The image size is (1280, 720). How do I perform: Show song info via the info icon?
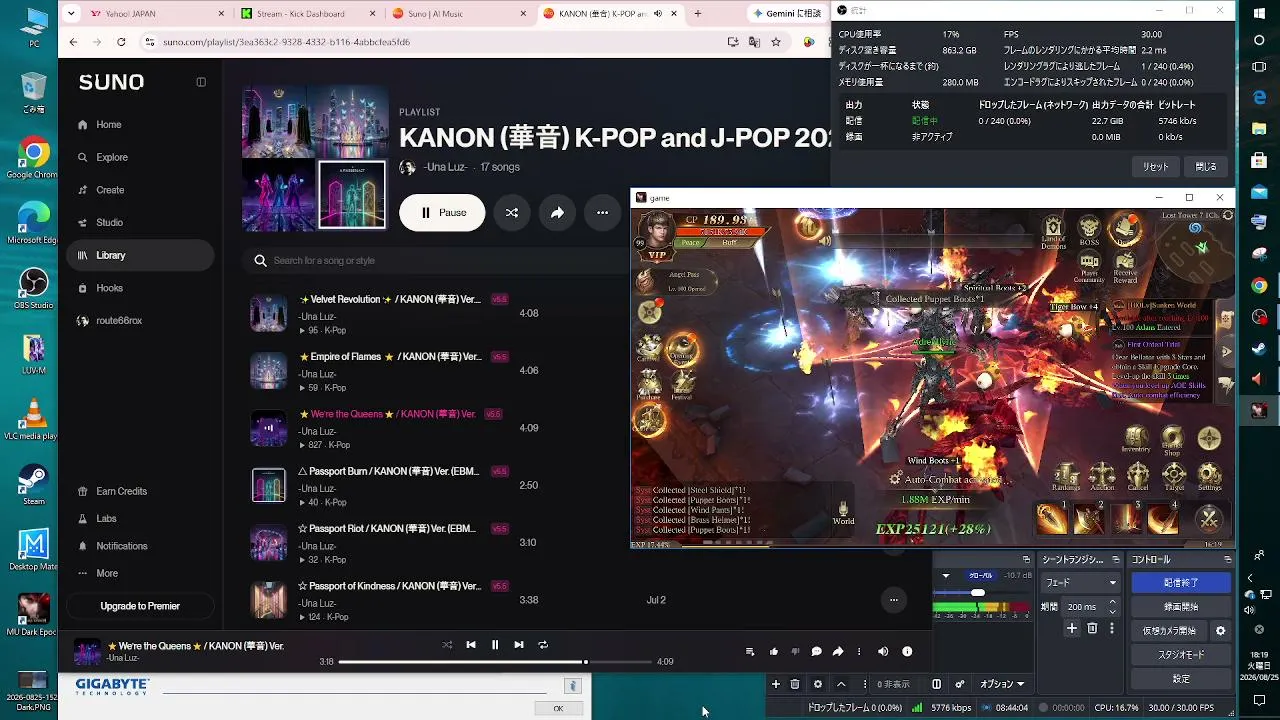(x=907, y=652)
